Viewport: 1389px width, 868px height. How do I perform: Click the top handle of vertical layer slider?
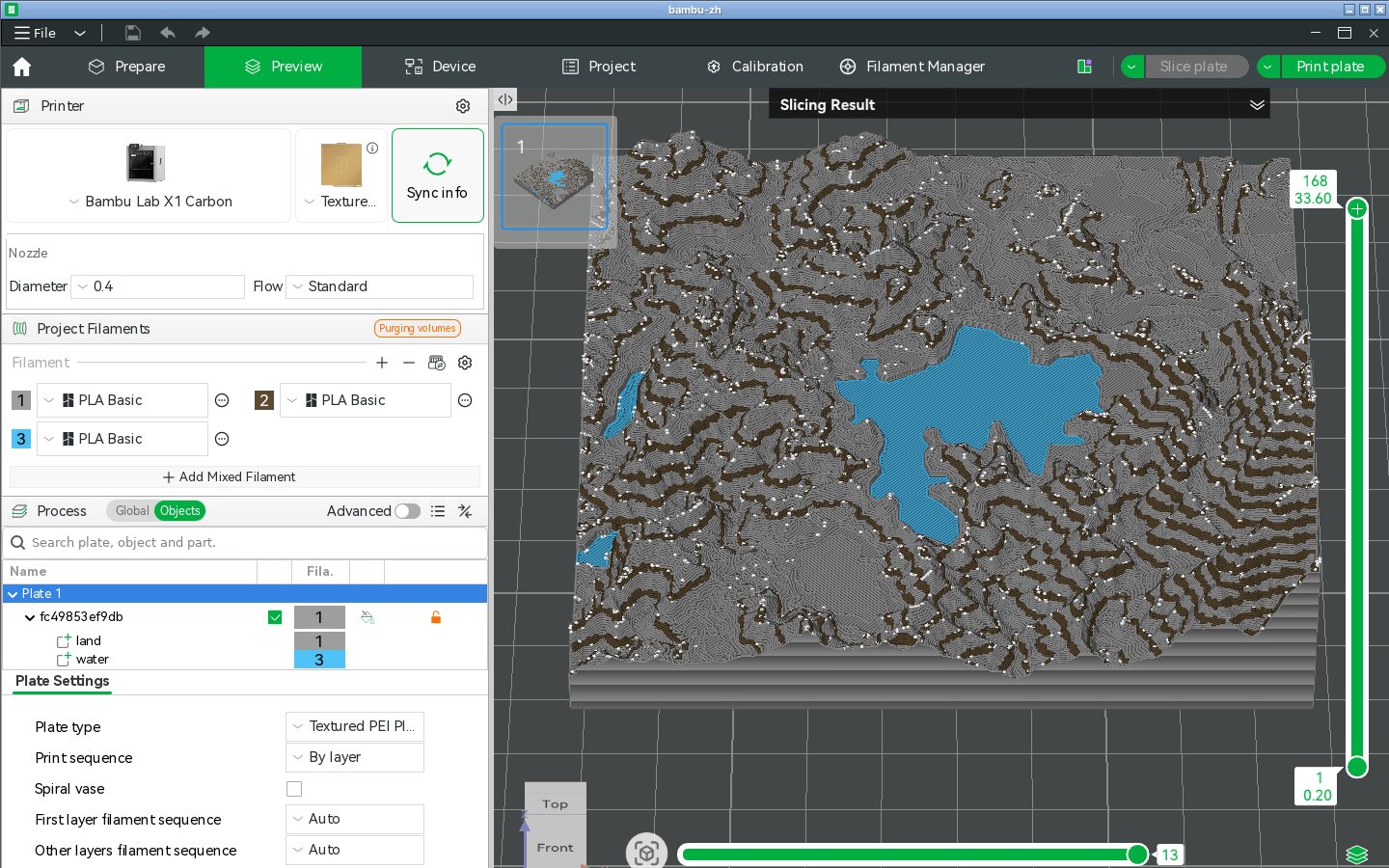click(1357, 208)
